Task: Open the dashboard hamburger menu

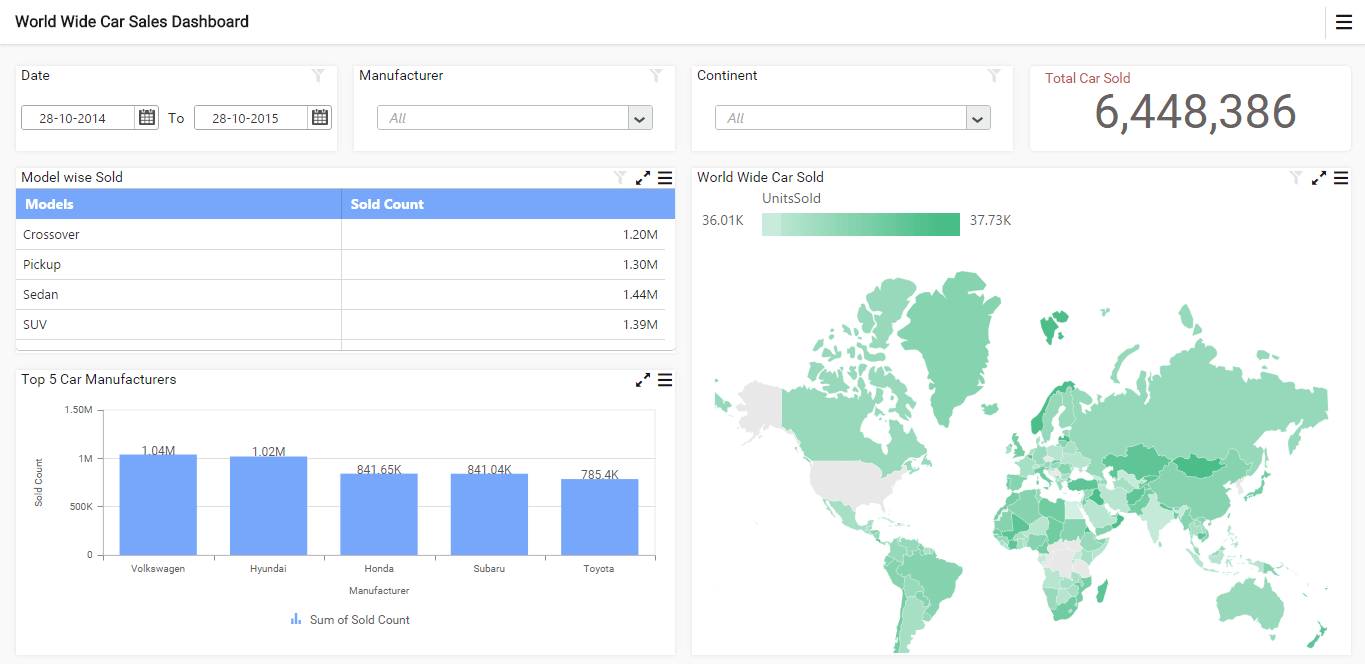Action: 1343,22
